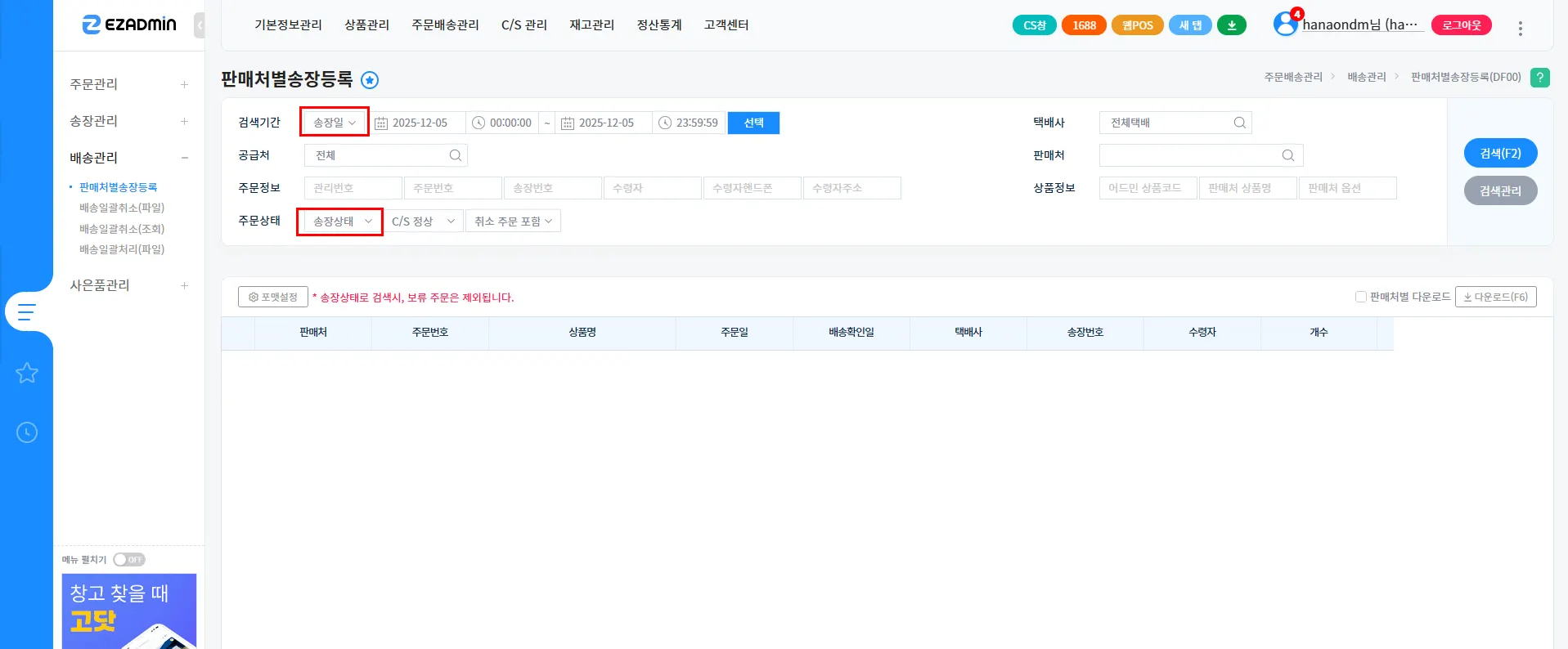
Task: Open the CS창 badge button
Action: [x=1035, y=25]
